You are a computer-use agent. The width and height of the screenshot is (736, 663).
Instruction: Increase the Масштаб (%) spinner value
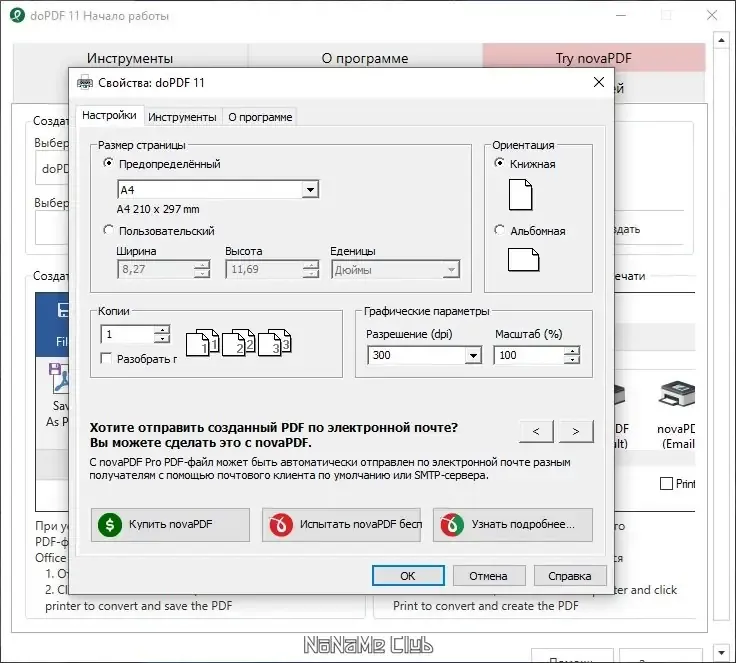pos(572,350)
